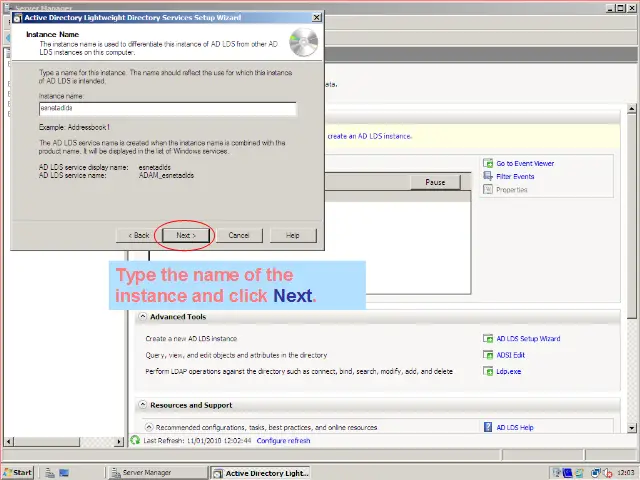Viewport: 640px width, 480px height.
Task: Open ADSI Edit link
Action: point(511,355)
